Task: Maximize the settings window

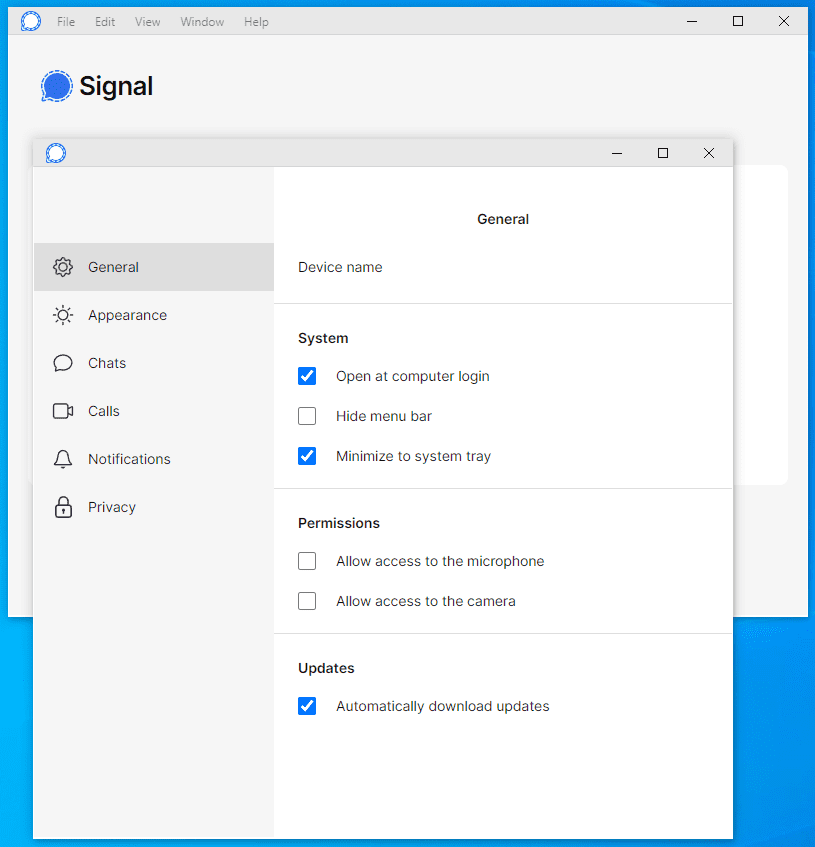Action: point(663,153)
